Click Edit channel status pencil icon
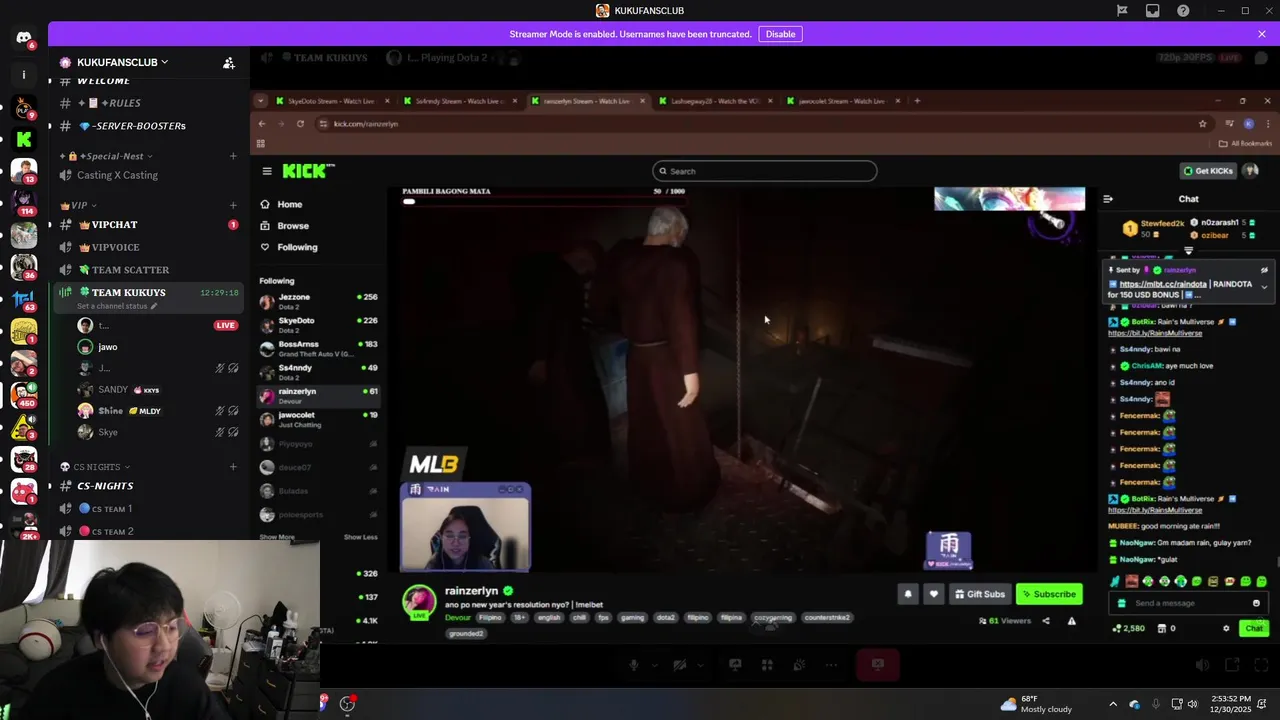The width and height of the screenshot is (1280, 720). [x=154, y=306]
